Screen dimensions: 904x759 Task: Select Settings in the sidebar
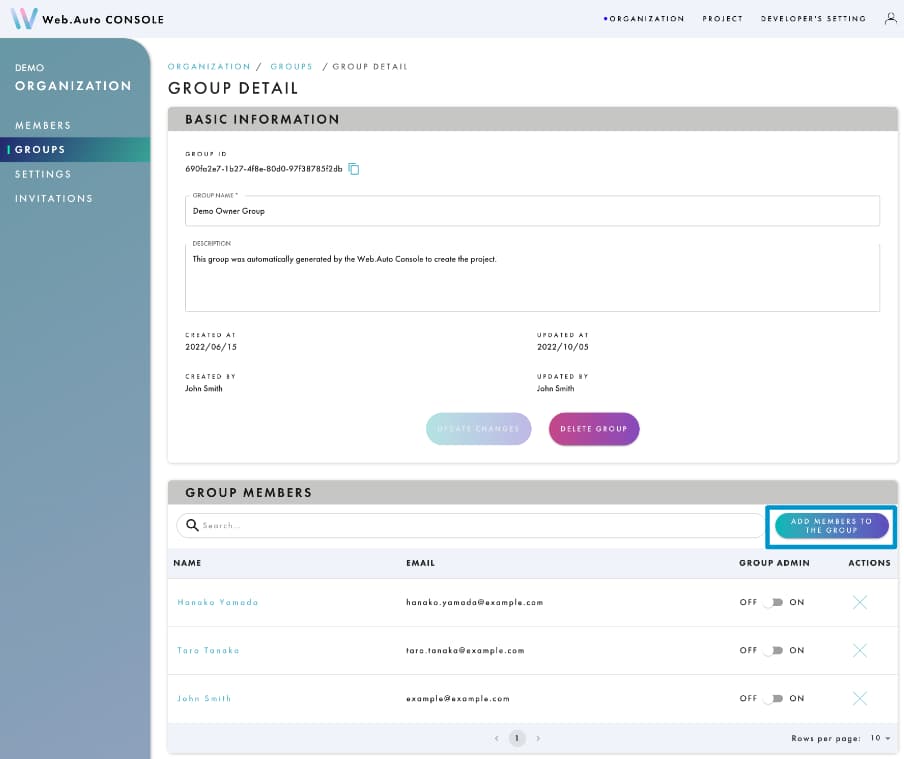pos(43,174)
